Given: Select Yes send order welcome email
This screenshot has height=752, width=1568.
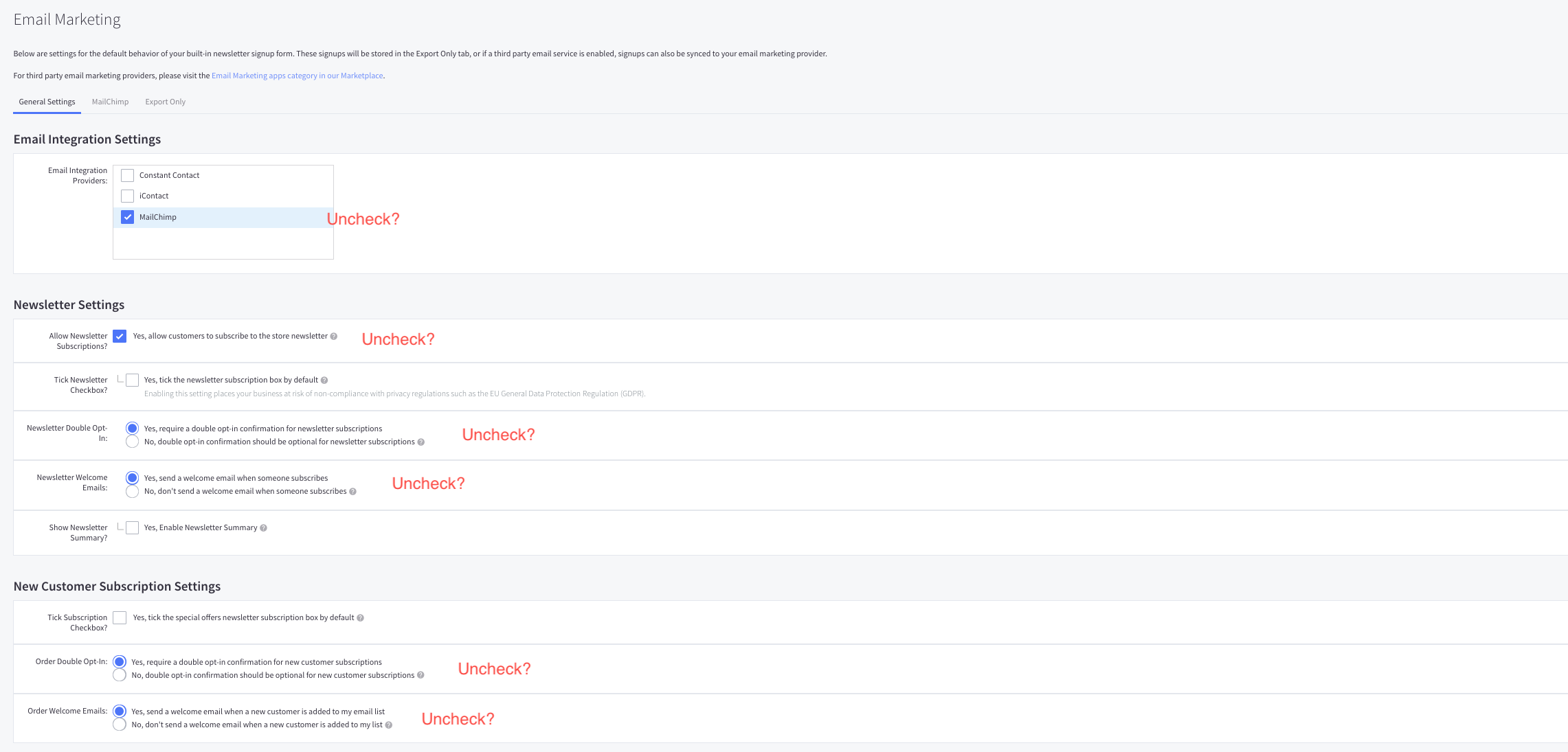Looking at the screenshot, I should click(x=120, y=711).
